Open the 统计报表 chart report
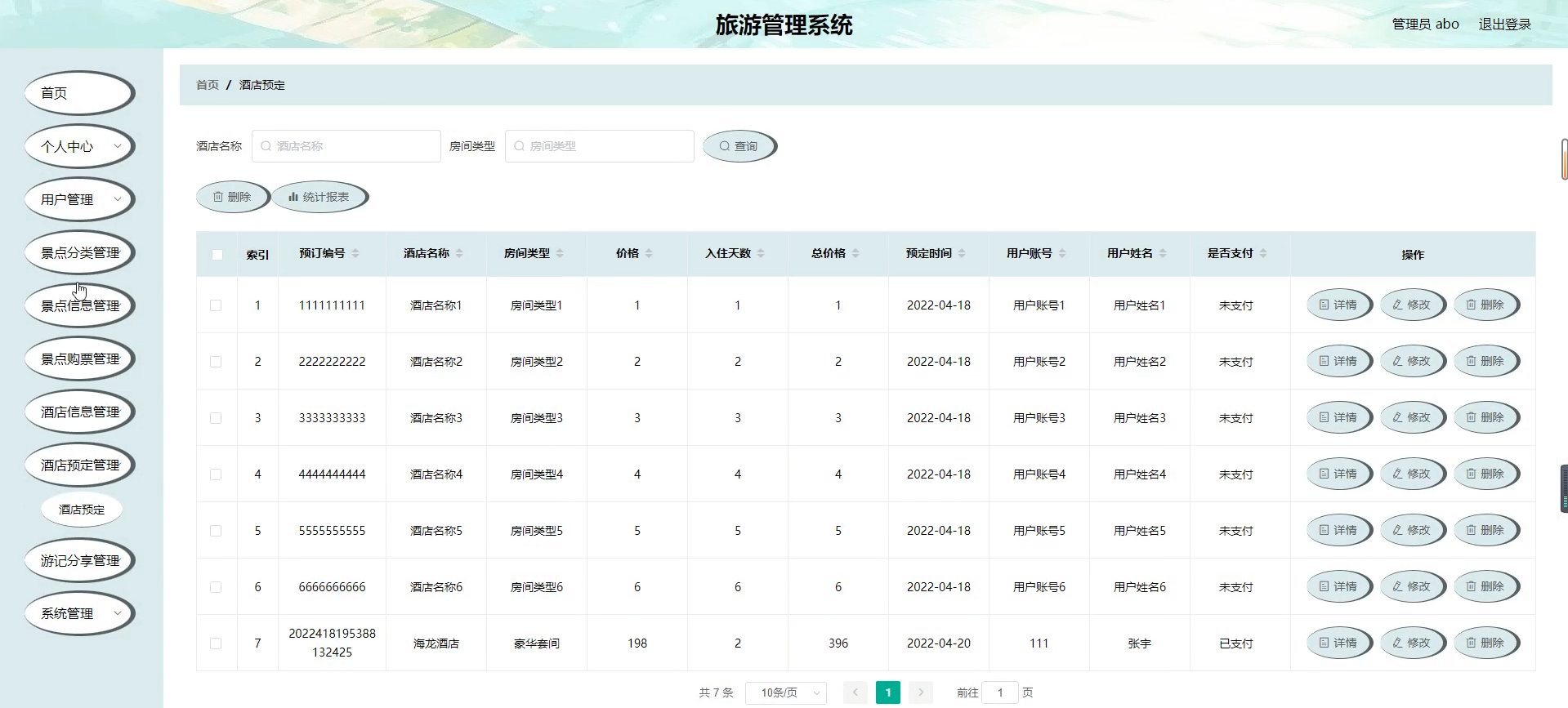The image size is (1568, 708). 319,197
